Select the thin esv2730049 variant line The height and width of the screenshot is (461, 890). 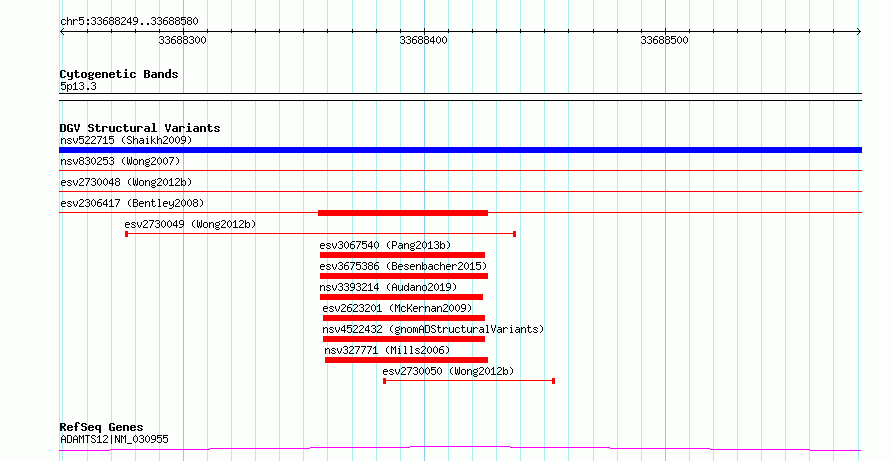click(x=320, y=234)
